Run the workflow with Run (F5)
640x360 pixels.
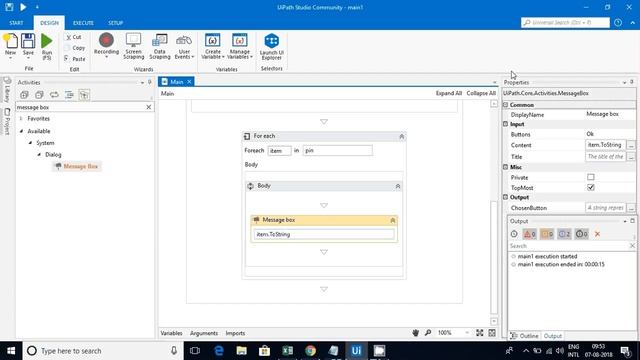pyautogui.click(x=47, y=47)
